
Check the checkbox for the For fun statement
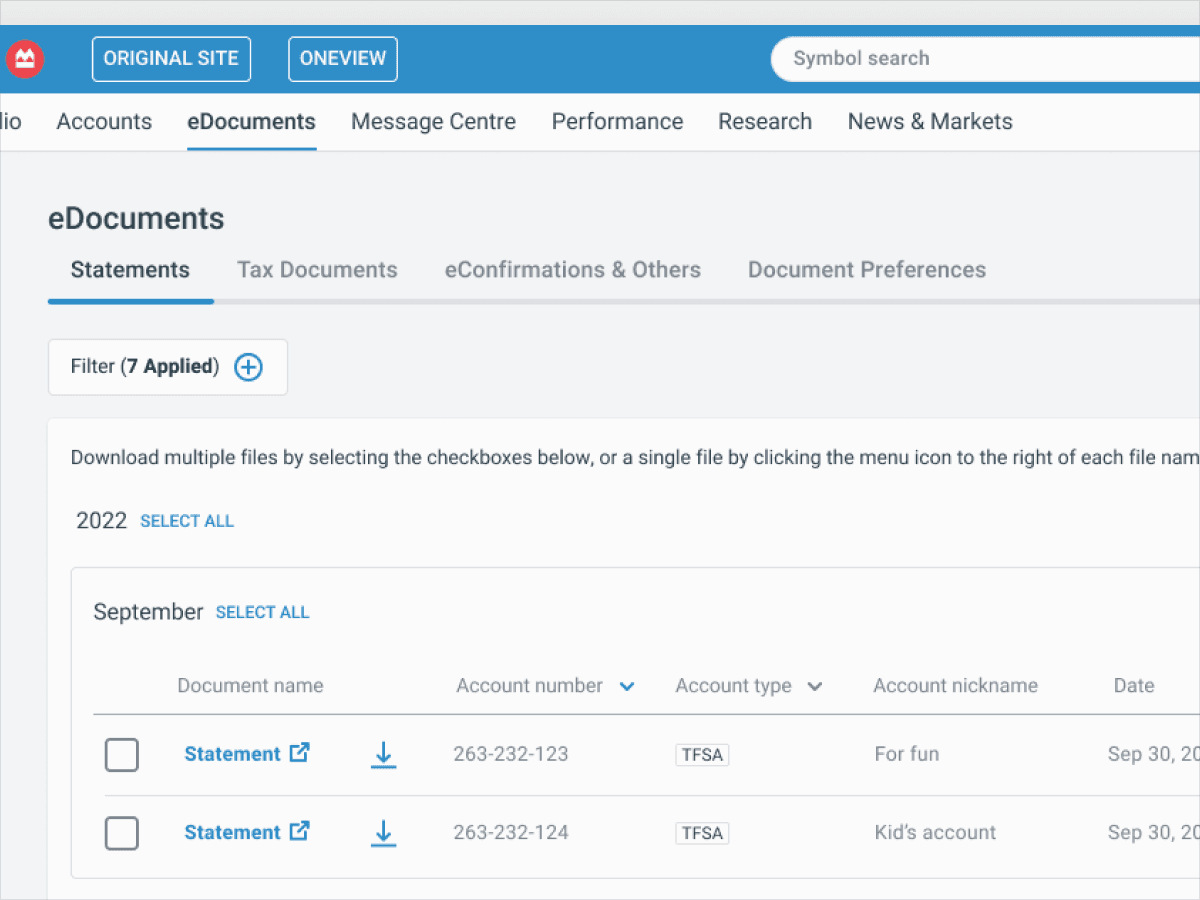121,755
